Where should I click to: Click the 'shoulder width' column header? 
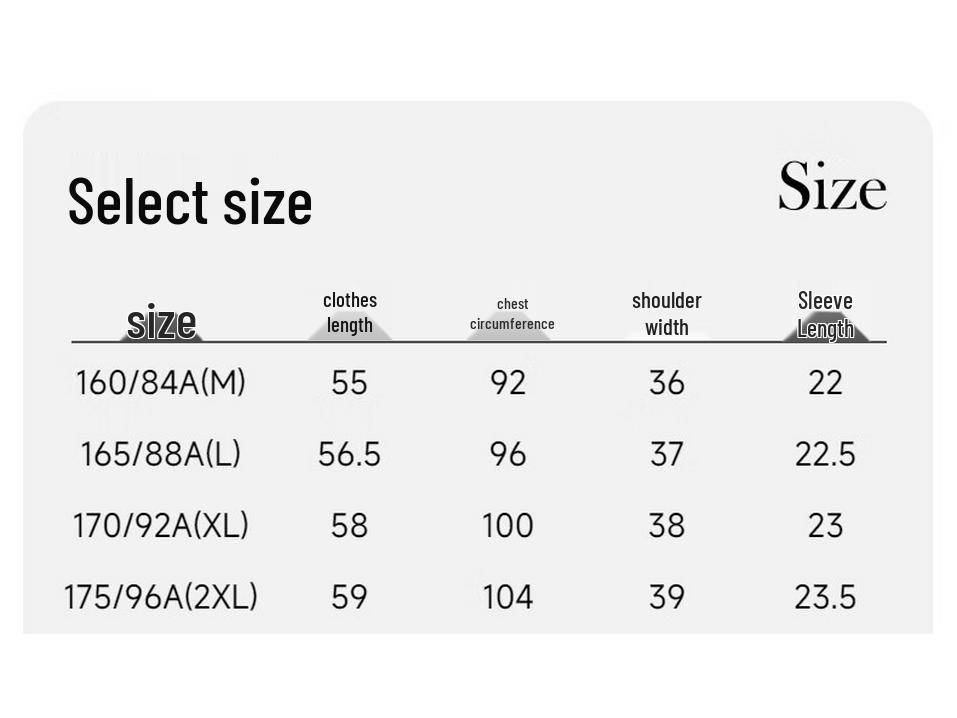click(x=666, y=314)
